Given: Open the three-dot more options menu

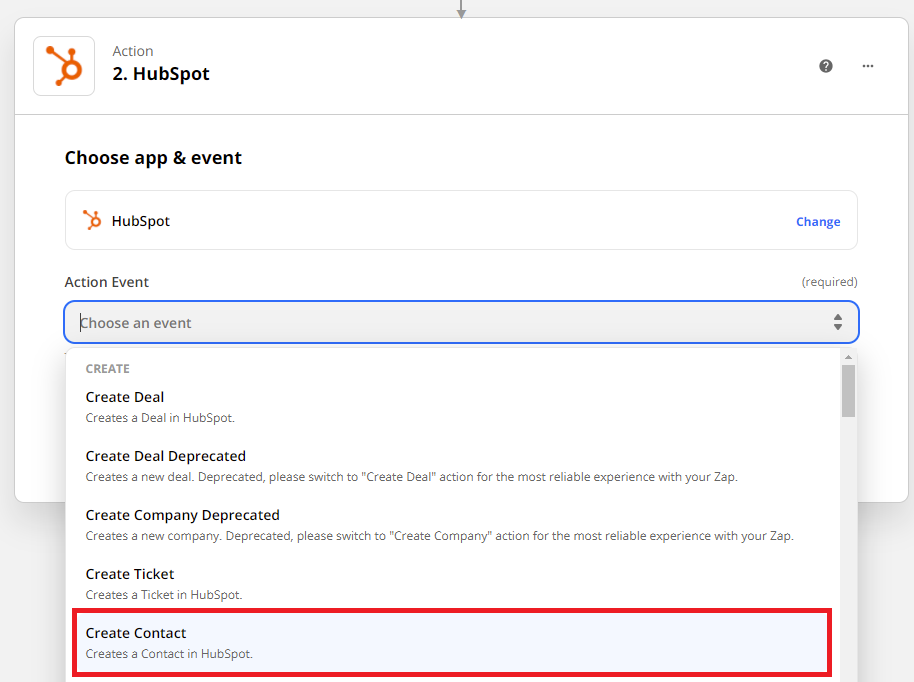Looking at the screenshot, I should click(867, 66).
